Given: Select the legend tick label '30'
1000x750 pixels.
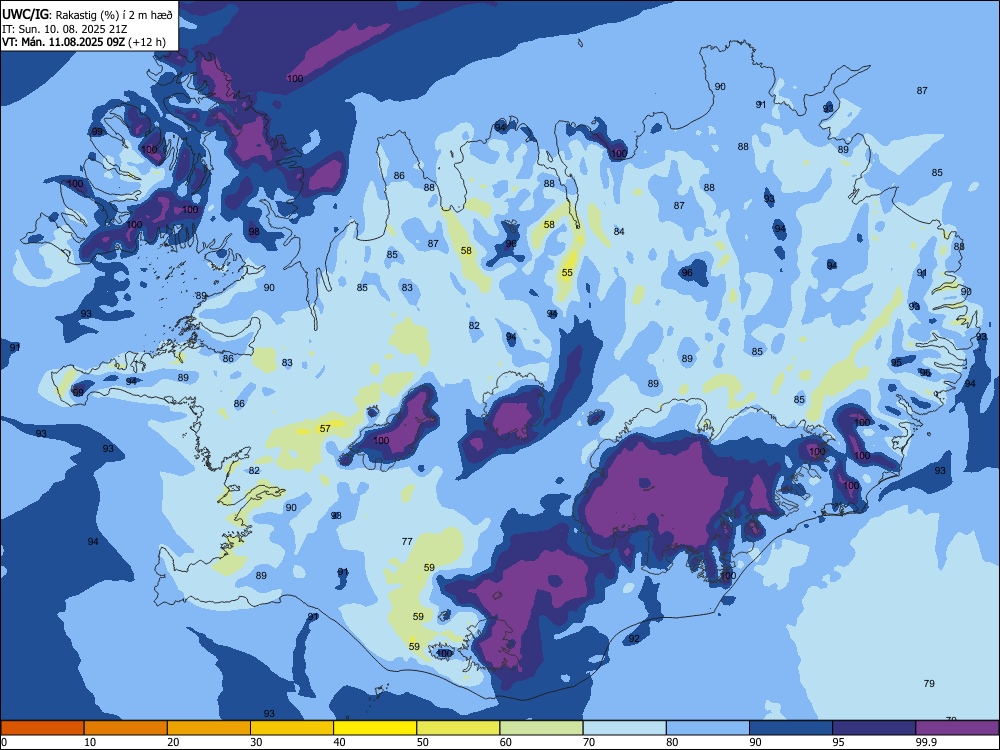Looking at the screenshot, I should 256,742.
